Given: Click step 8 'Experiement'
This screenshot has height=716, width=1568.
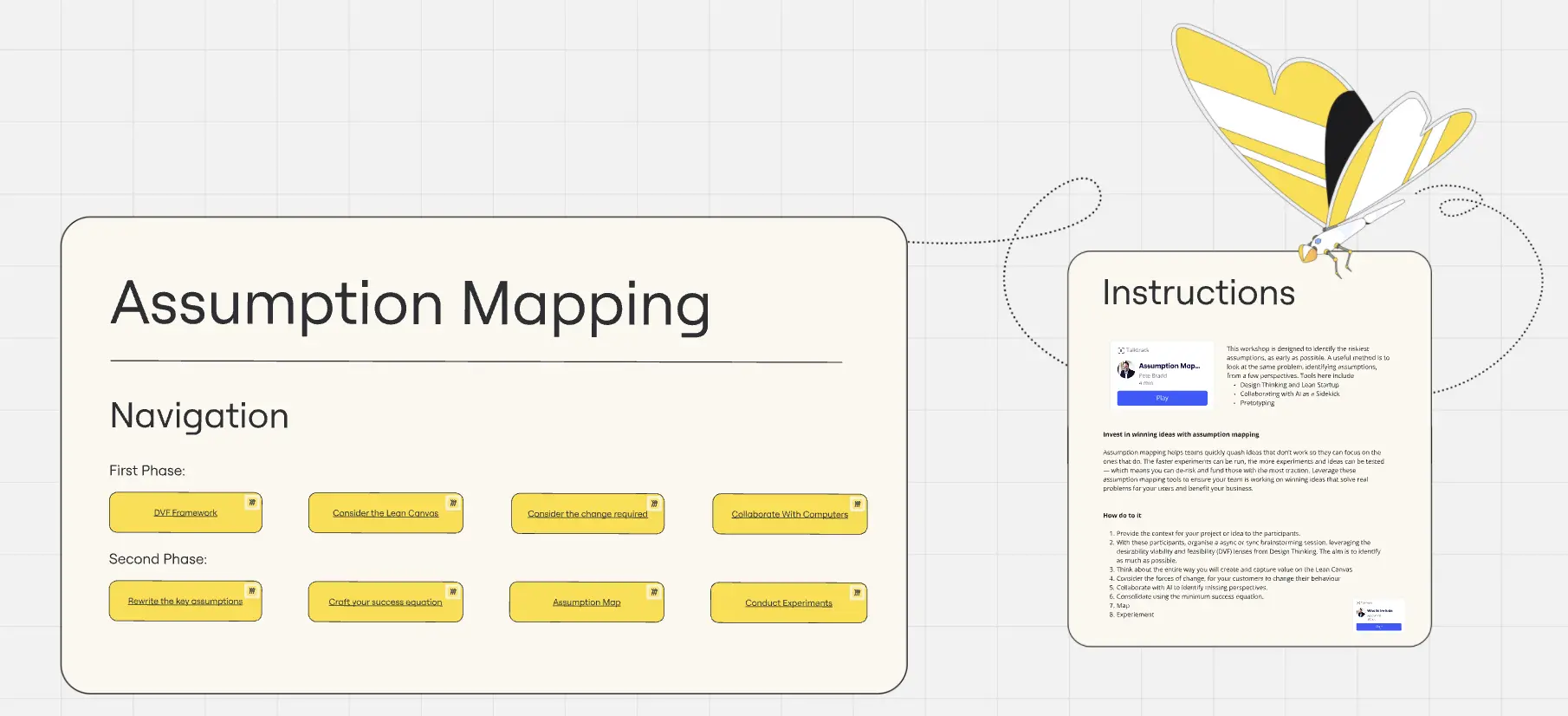Looking at the screenshot, I should pyautogui.click(x=1135, y=615).
